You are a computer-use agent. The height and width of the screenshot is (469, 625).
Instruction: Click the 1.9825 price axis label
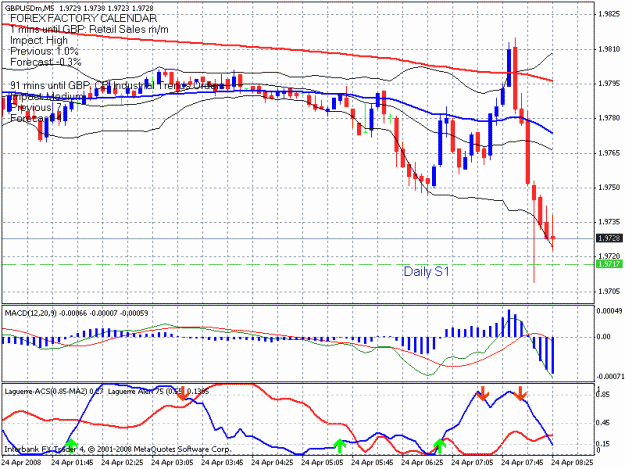(609, 14)
